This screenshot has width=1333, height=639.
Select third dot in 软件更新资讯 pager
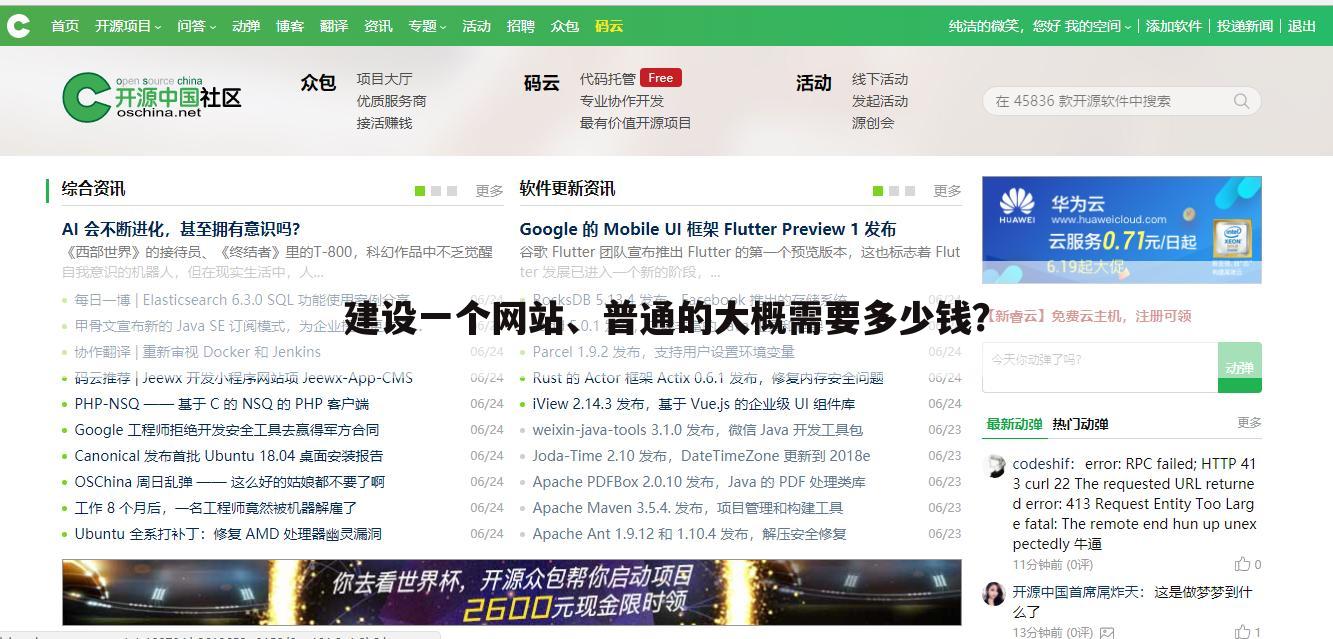(x=910, y=191)
